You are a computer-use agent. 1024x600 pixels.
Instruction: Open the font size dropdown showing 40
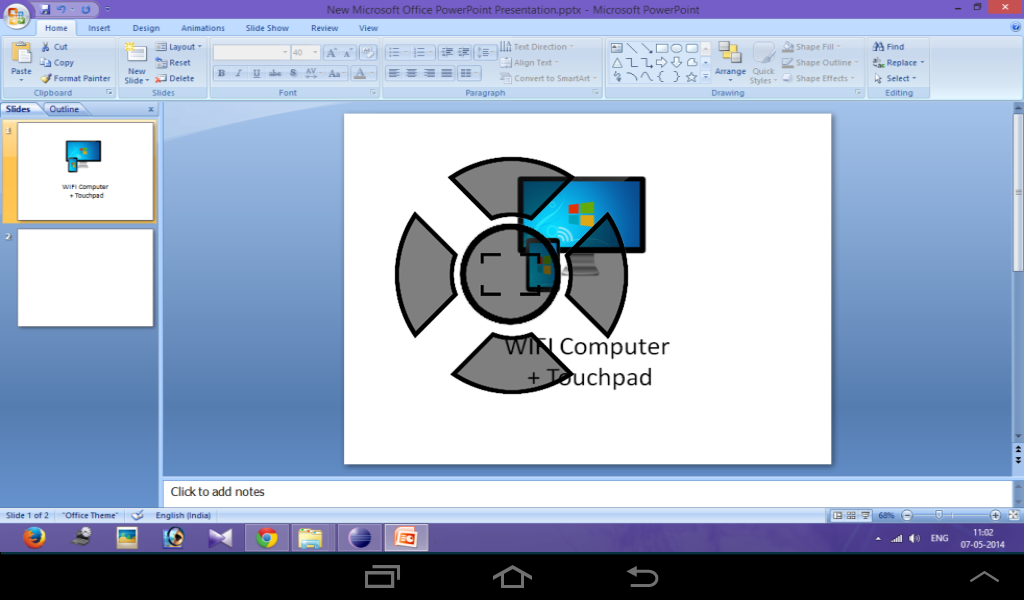[305, 52]
